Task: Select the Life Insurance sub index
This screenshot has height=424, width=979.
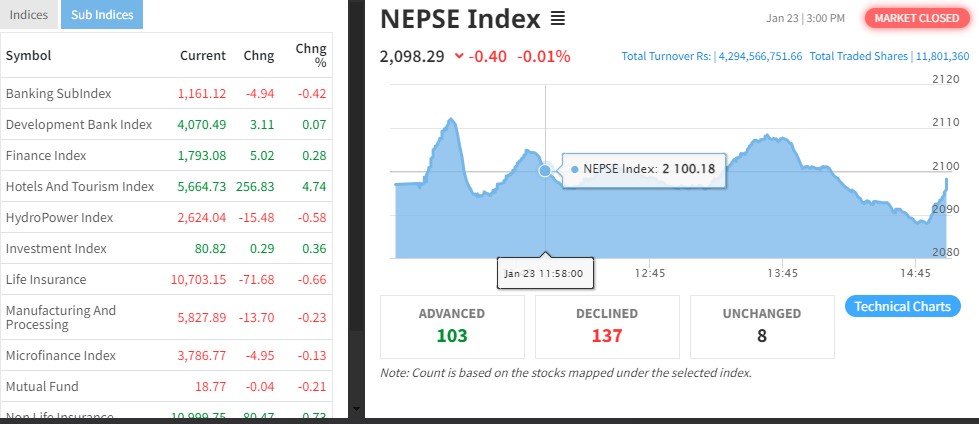Action: 46,279
